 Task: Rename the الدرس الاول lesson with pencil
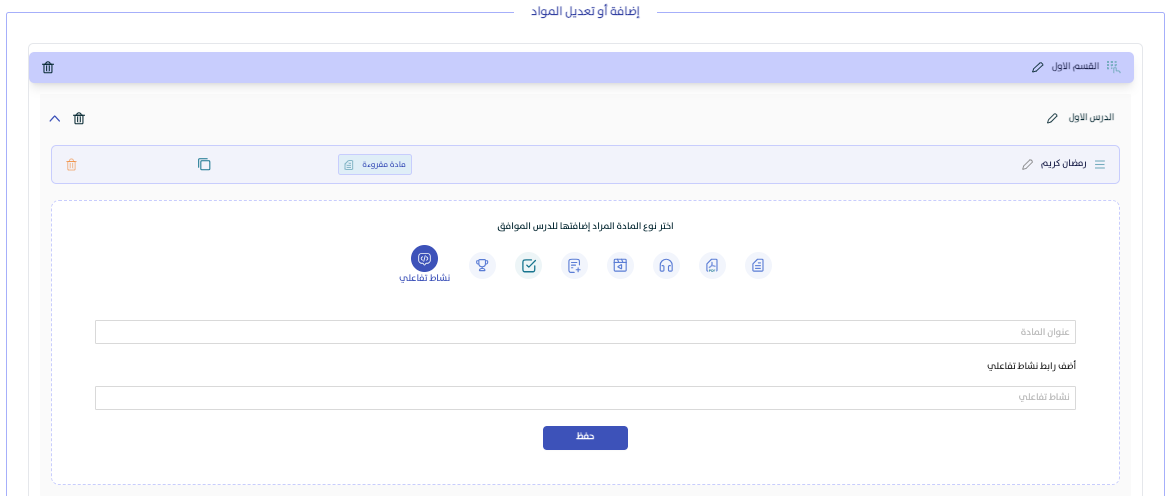pyautogui.click(x=1052, y=118)
